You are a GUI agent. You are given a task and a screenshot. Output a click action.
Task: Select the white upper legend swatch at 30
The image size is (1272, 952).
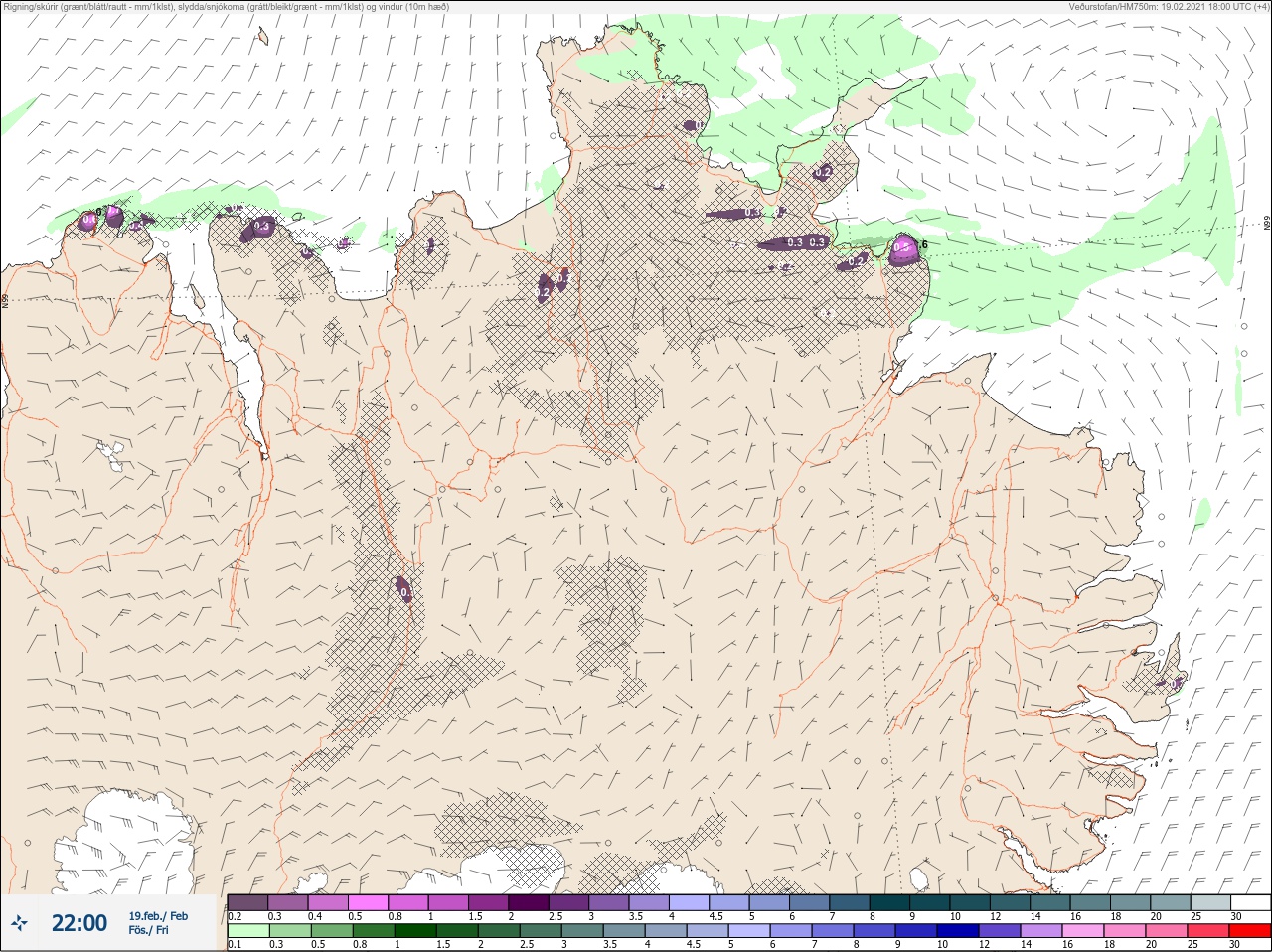pyautogui.click(x=1251, y=901)
